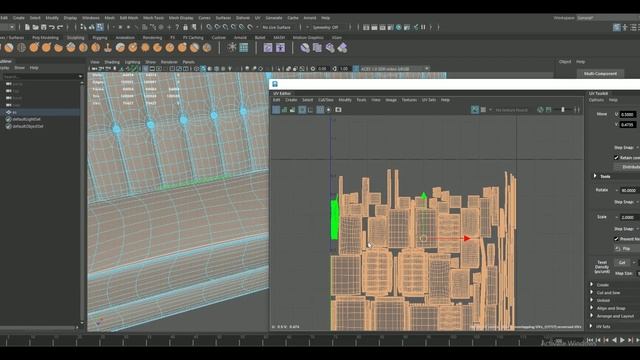Click the New Scene icon in status line
The width and height of the screenshot is (640, 360).
[x=27, y=27]
